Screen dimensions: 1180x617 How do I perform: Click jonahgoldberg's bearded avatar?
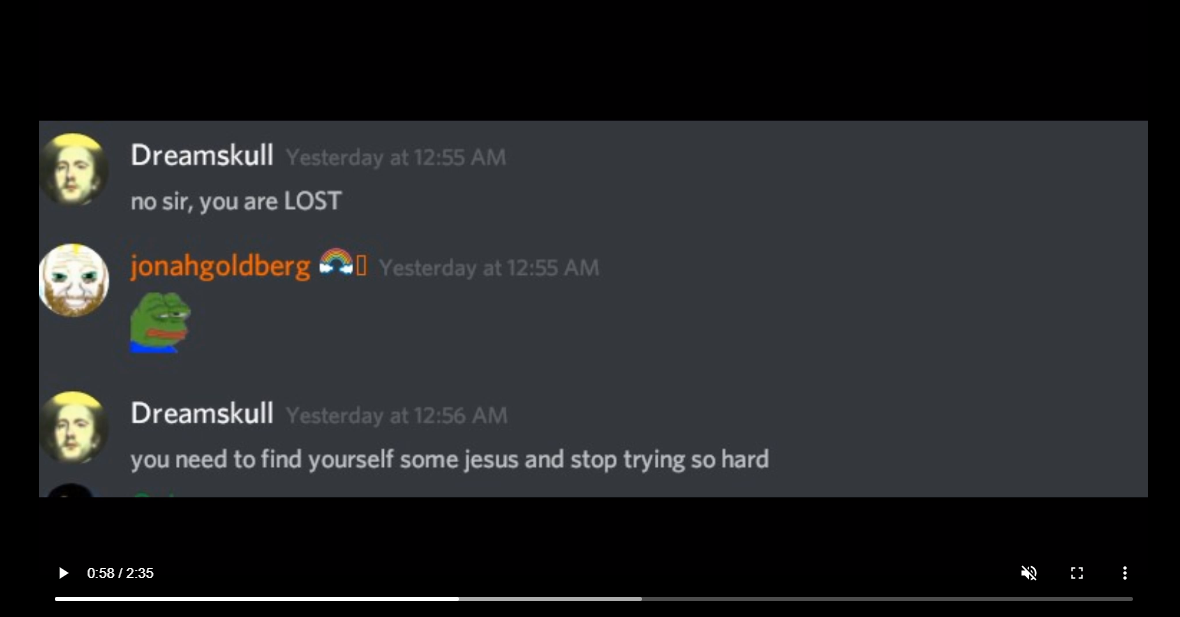point(74,280)
